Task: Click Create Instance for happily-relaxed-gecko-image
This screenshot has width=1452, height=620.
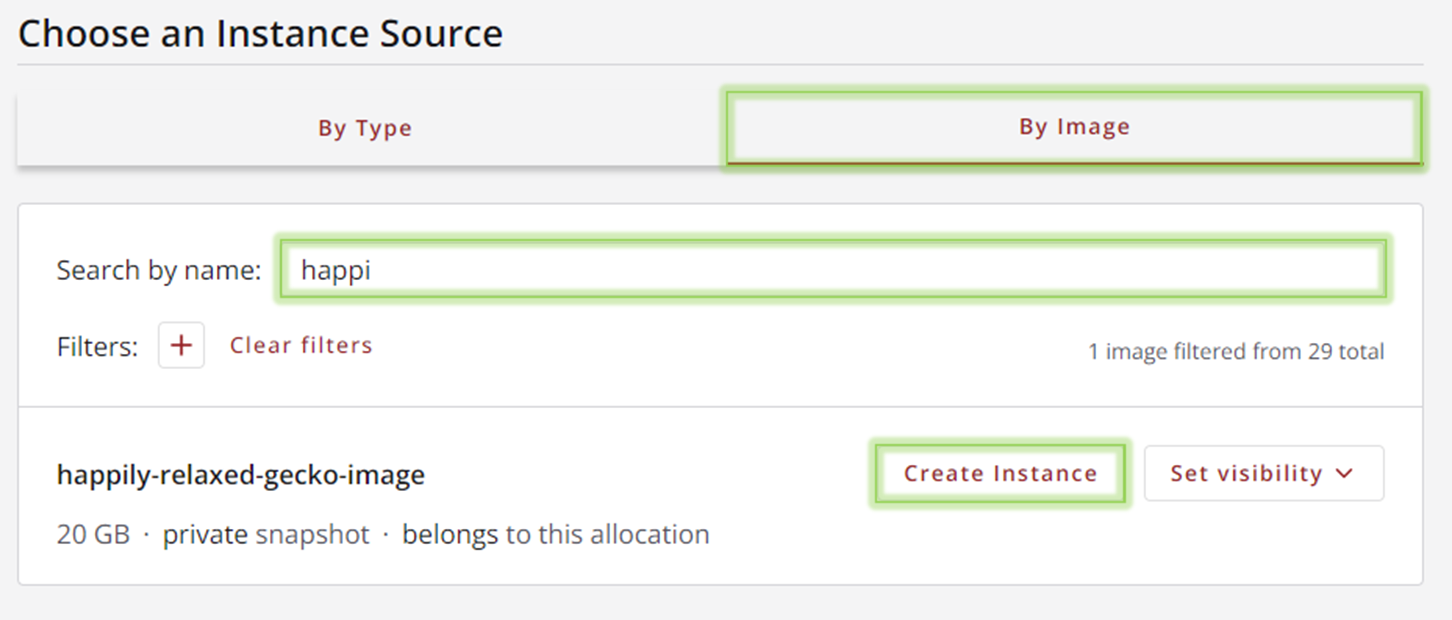Action: click(x=999, y=473)
